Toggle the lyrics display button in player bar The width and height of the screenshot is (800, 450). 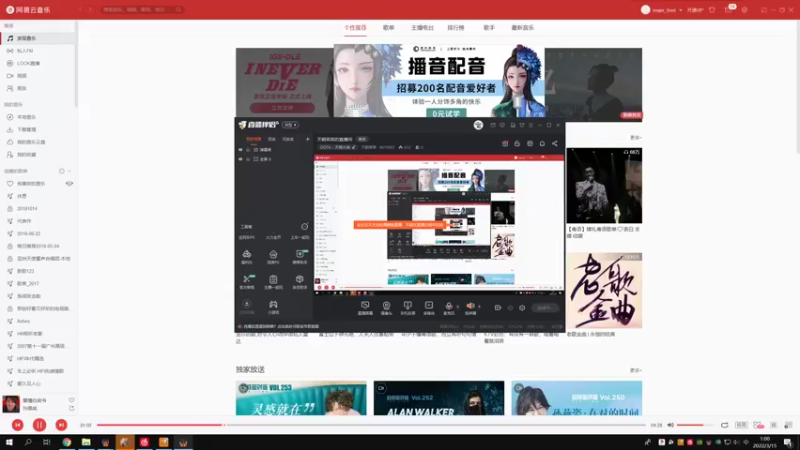click(x=773, y=425)
